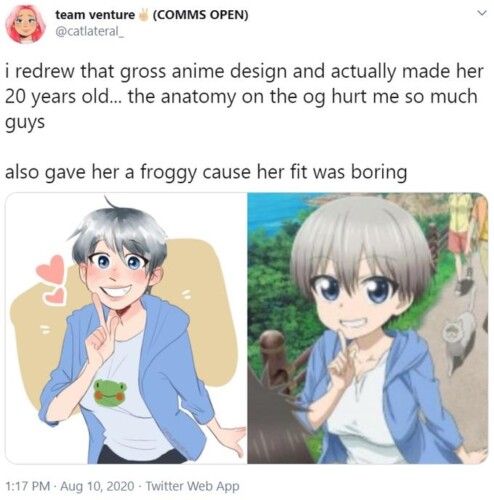Screen dimensions: 494x500
Task: Click the tweet text about redrawing
Action: click(x=244, y=97)
